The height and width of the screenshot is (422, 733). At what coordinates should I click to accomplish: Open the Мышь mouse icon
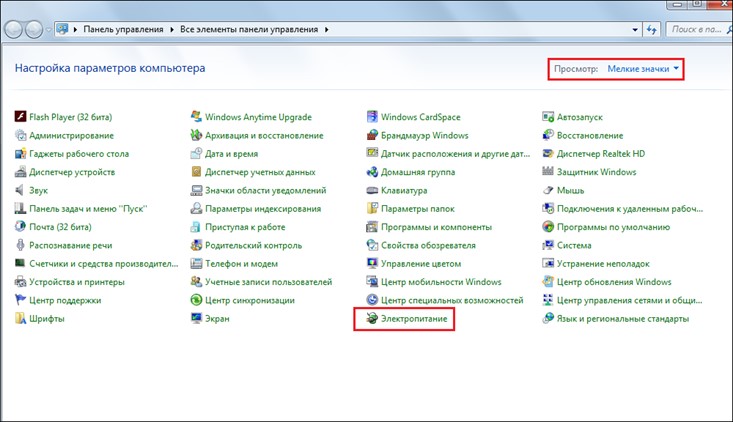pos(548,190)
